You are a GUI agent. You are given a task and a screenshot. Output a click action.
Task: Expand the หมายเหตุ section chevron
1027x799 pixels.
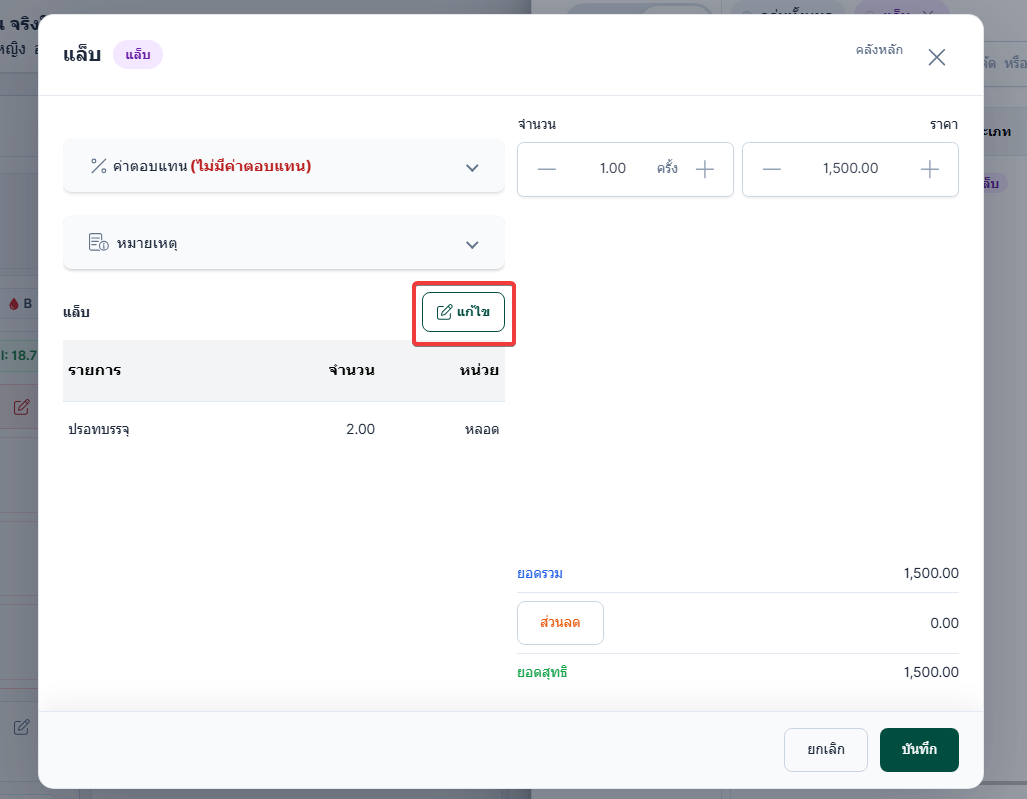click(472, 245)
